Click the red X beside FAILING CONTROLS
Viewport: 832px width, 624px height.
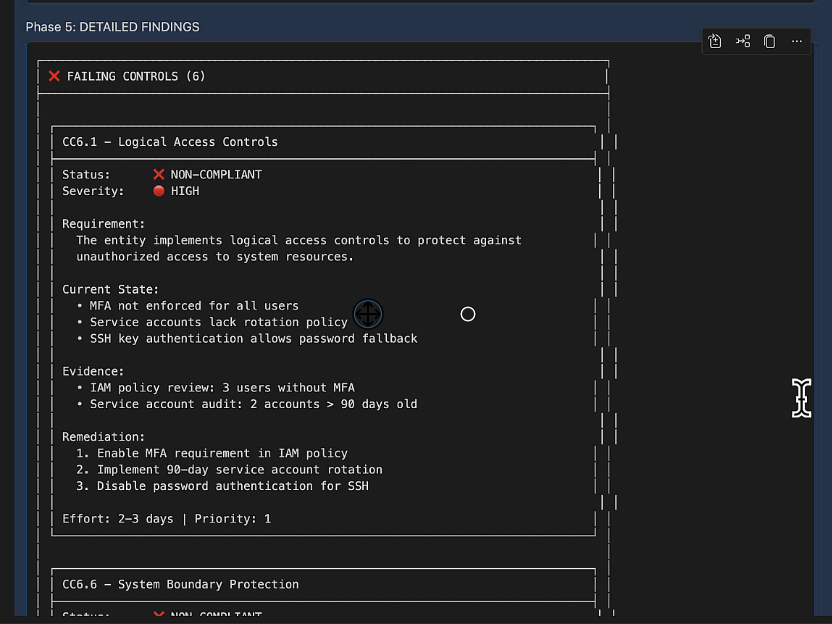tap(54, 76)
